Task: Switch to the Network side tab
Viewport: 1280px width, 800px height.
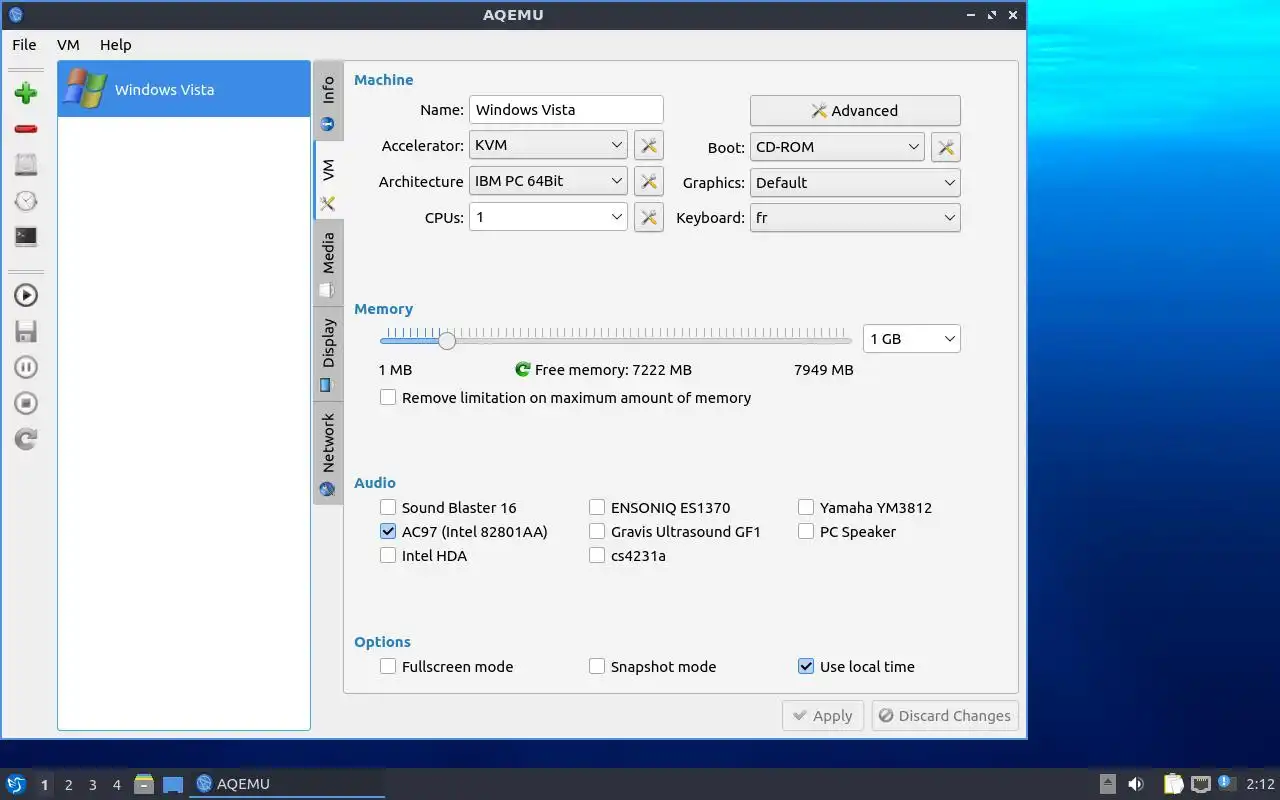Action: 327,454
